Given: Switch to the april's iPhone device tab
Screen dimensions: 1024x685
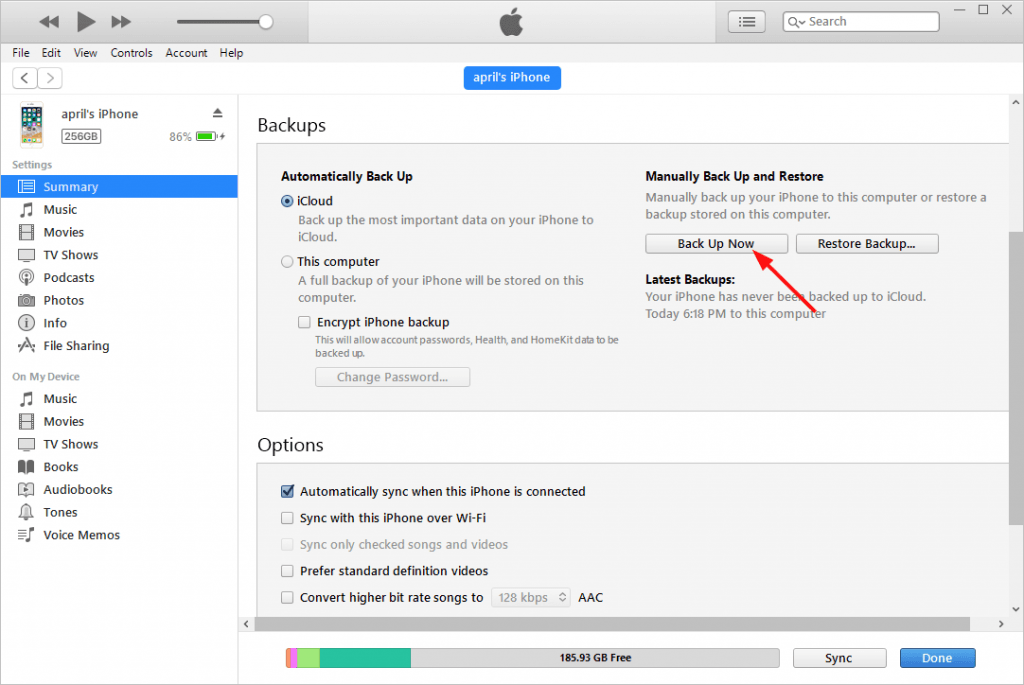Looking at the screenshot, I should (512, 77).
